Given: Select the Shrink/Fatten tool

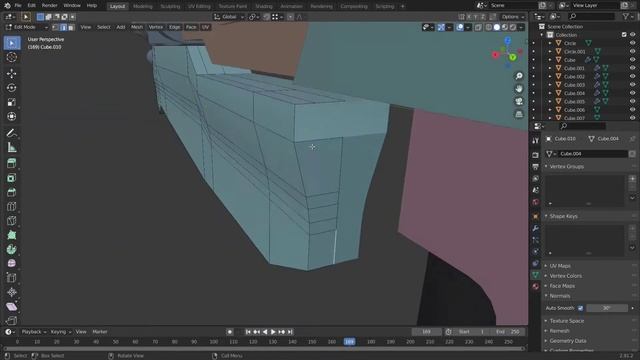Looking at the screenshot, I should (x=11, y=292).
